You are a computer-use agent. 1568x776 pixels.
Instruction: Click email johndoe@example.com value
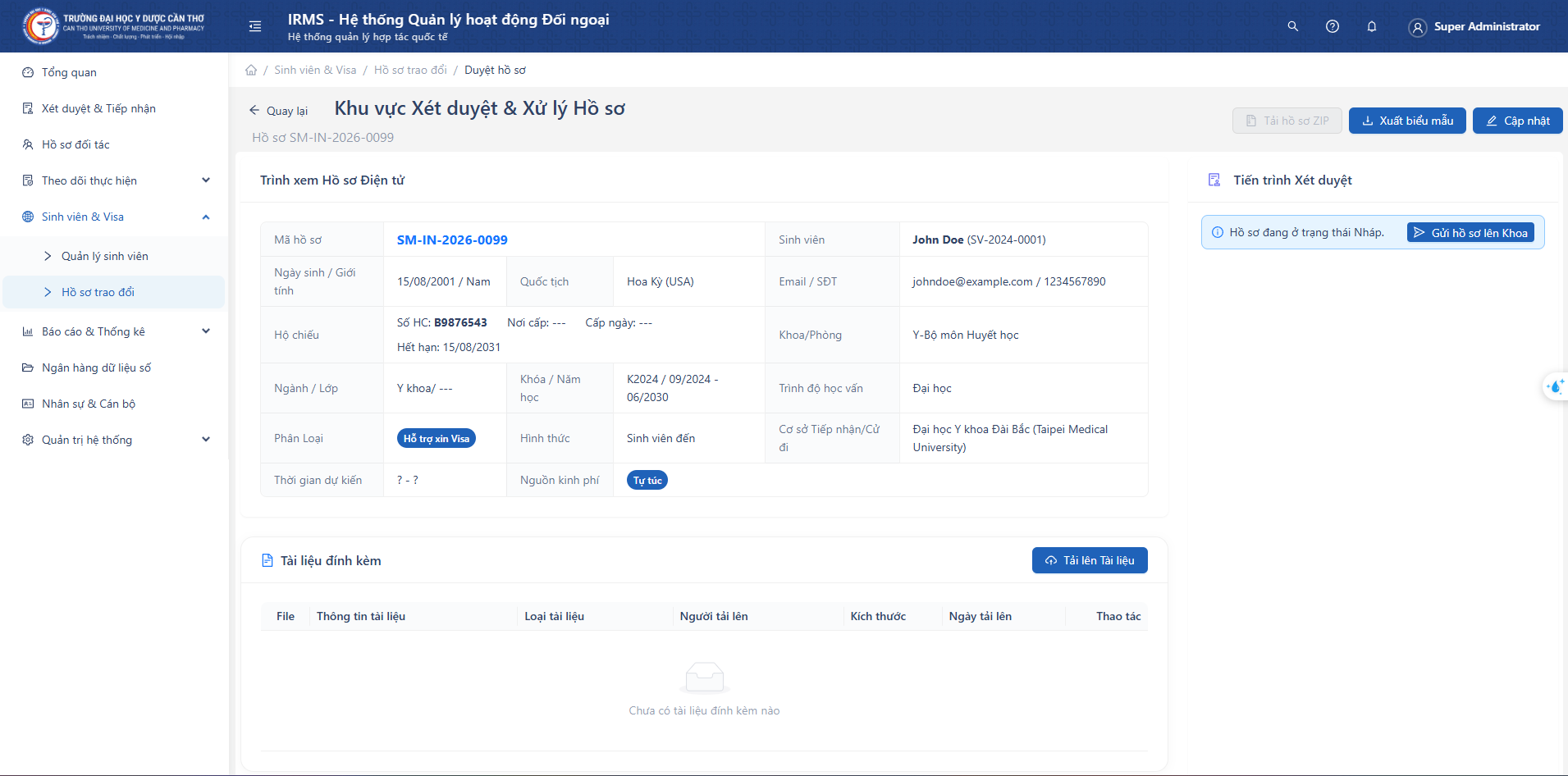(x=972, y=281)
